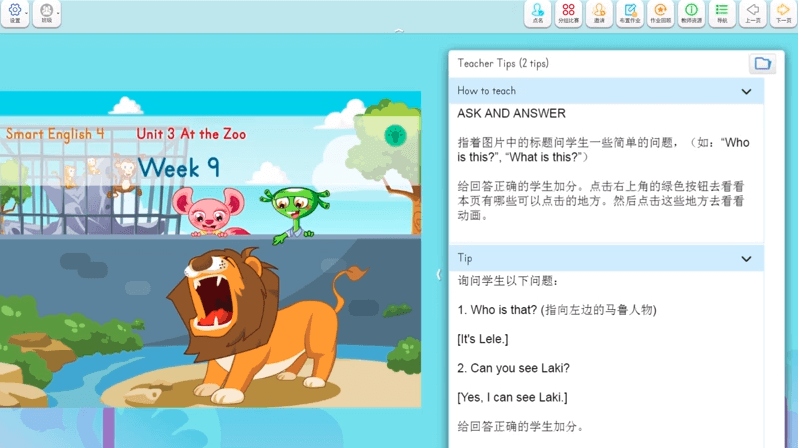The height and width of the screenshot is (448, 798).
Task: Go to previous page 上一页
Action: (x=753, y=13)
